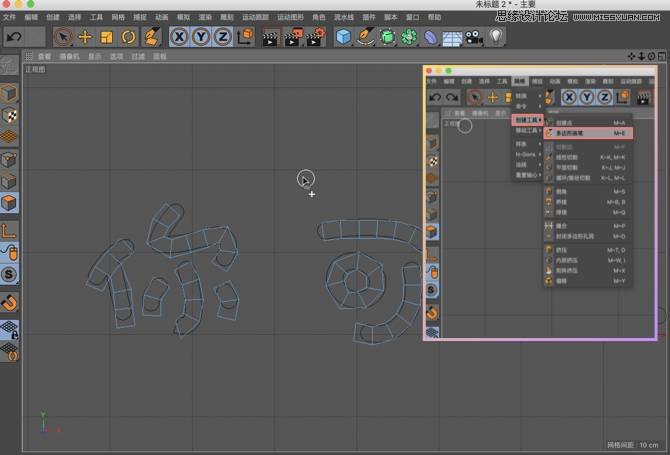Select Workplane mode in left sidebar
Viewport: 670px width, 455px height.
[9, 137]
